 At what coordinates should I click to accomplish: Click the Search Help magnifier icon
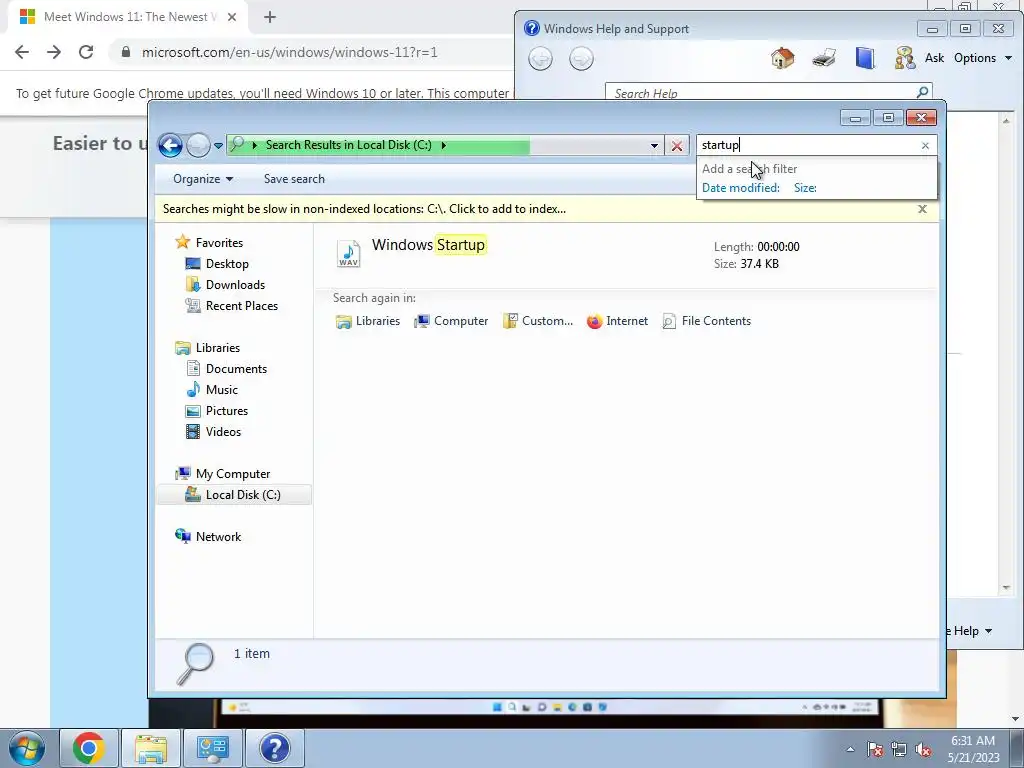(922, 93)
